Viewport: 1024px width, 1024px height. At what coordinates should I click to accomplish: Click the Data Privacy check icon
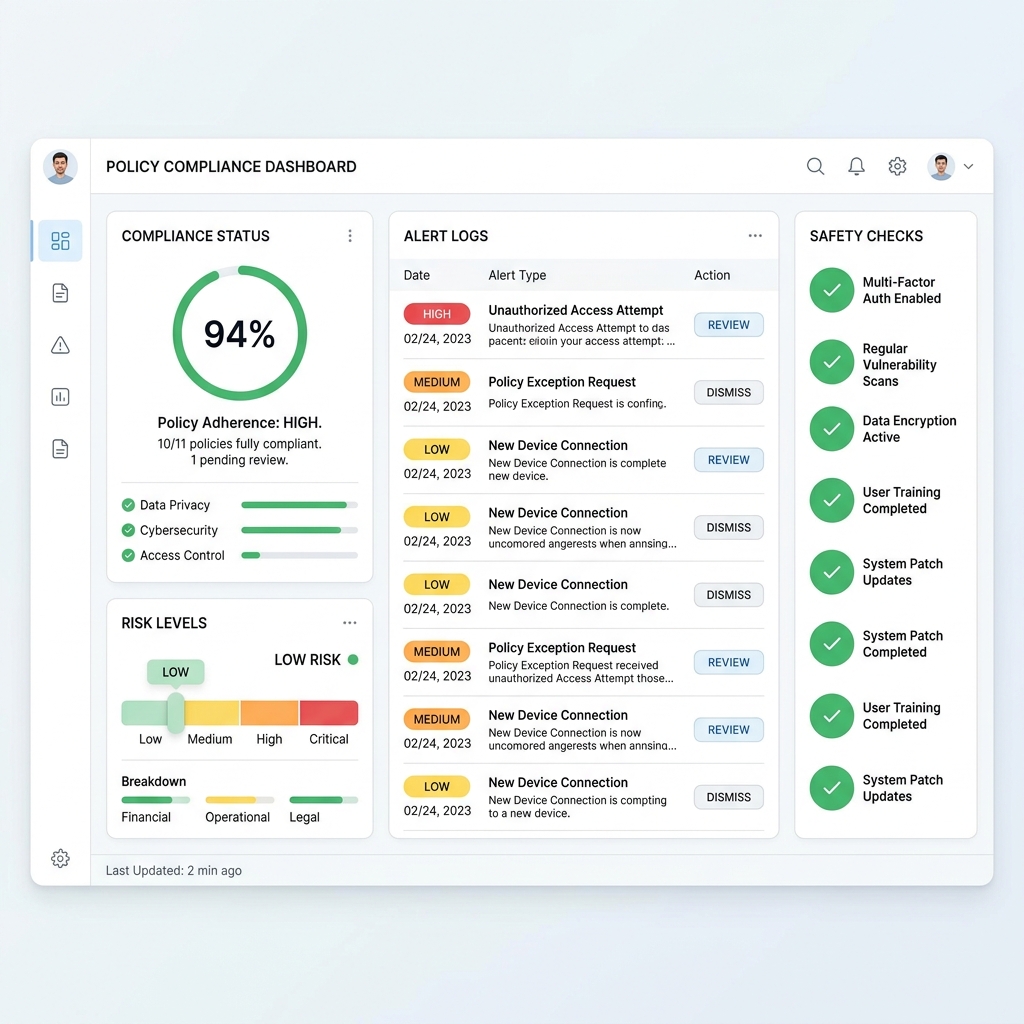pyautogui.click(x=128, y=505)
